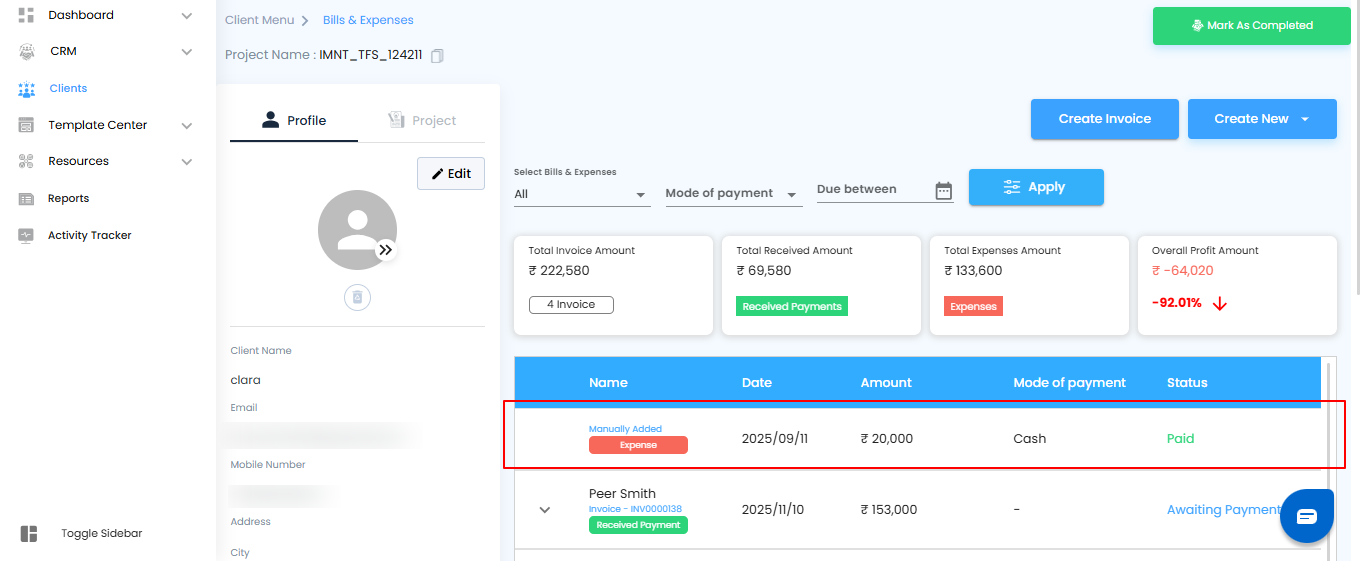
Task: Open Clients from the sidebar
Action: pos(68,88)
